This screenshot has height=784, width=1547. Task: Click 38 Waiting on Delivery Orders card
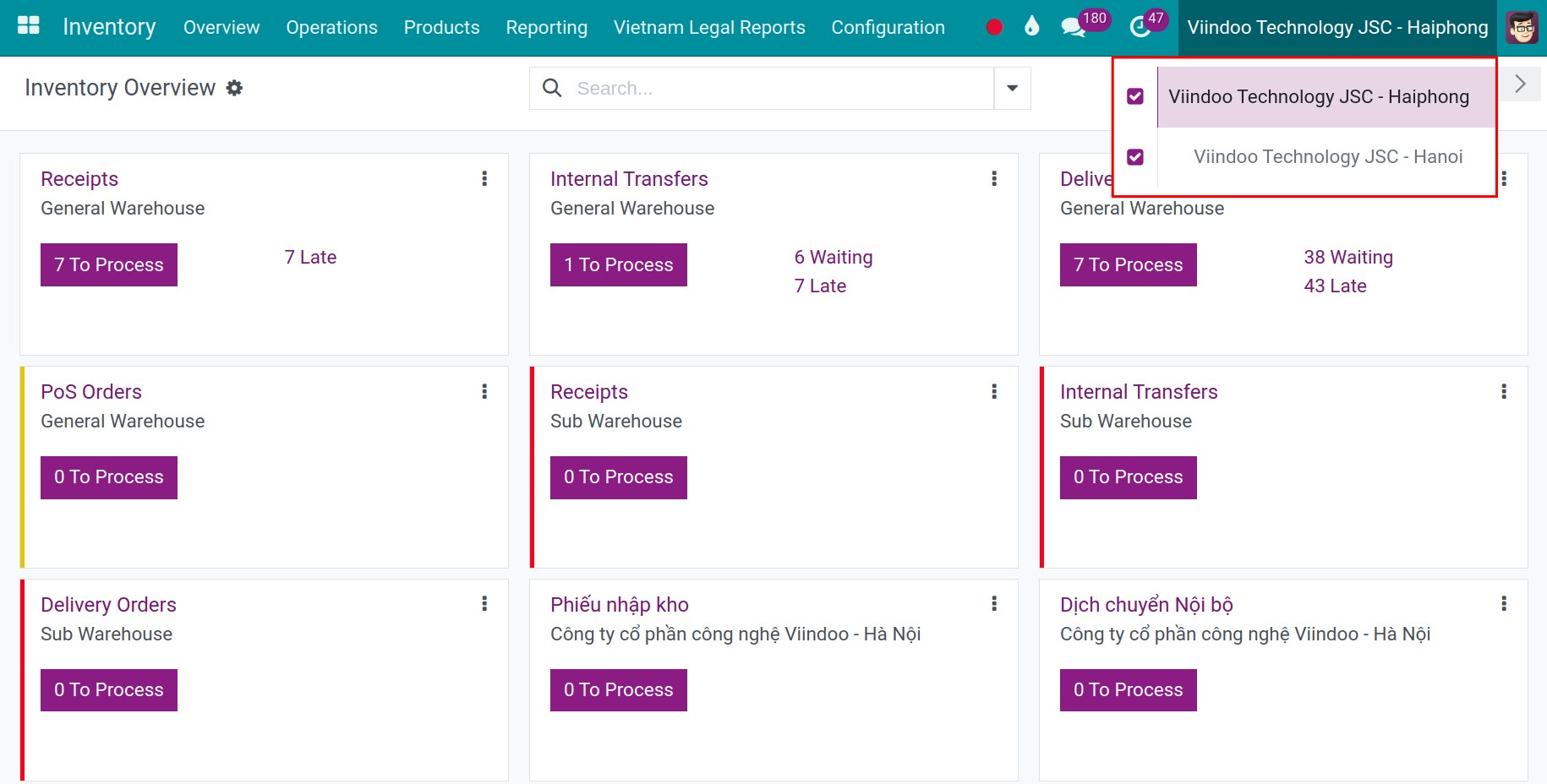(x=1348, y=257)
